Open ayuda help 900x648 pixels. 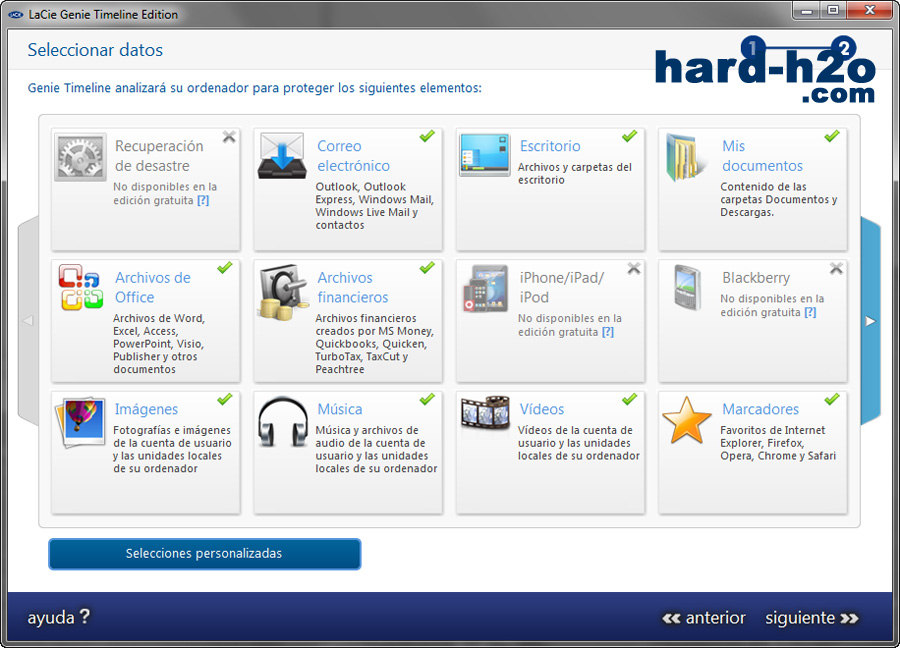tap(59, 618)
